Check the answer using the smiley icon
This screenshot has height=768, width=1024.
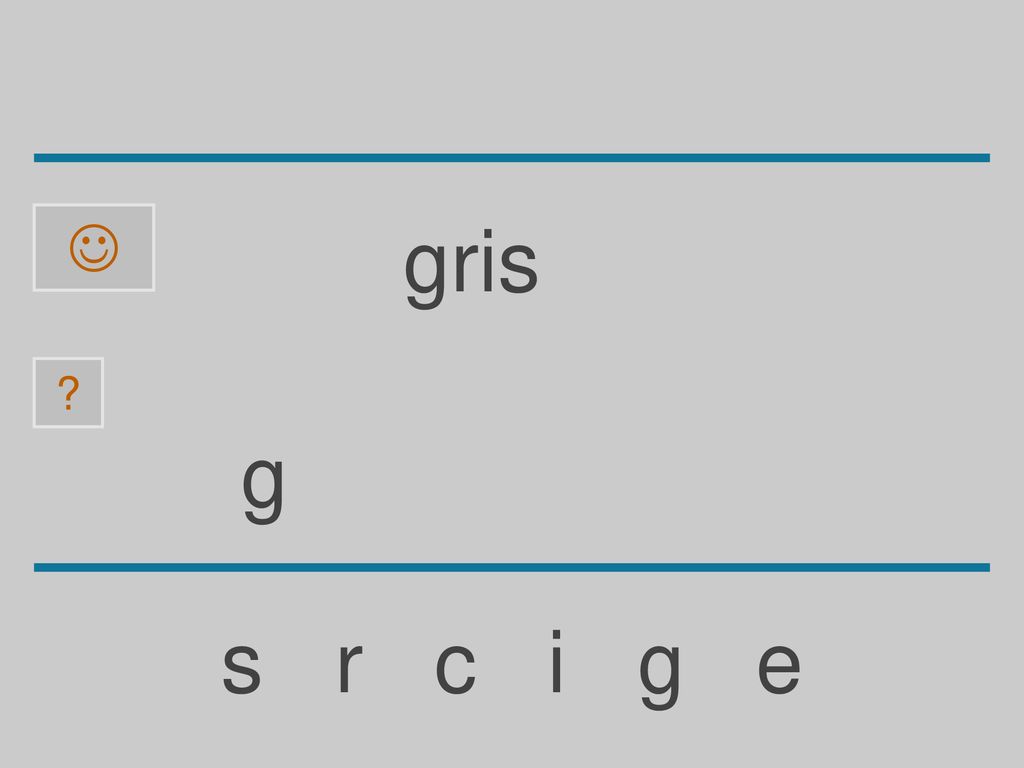[x=94, y=248]
